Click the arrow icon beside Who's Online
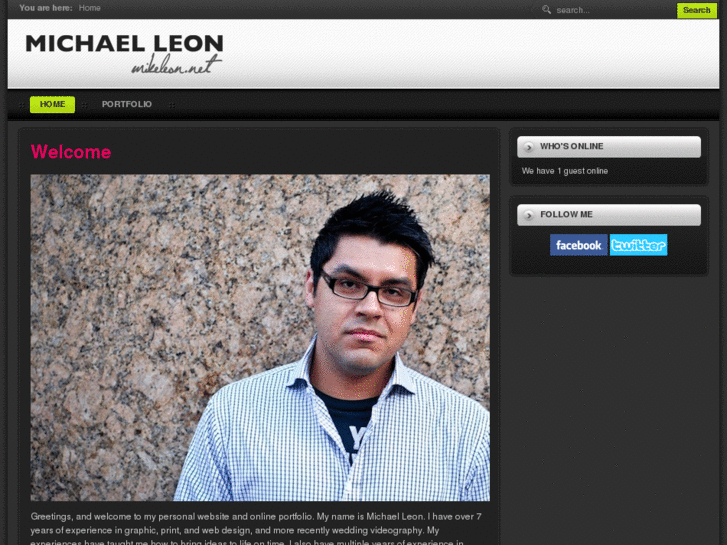Image resolution: width=727 pixels, height=545 pixels. click(x=528, y=147)
